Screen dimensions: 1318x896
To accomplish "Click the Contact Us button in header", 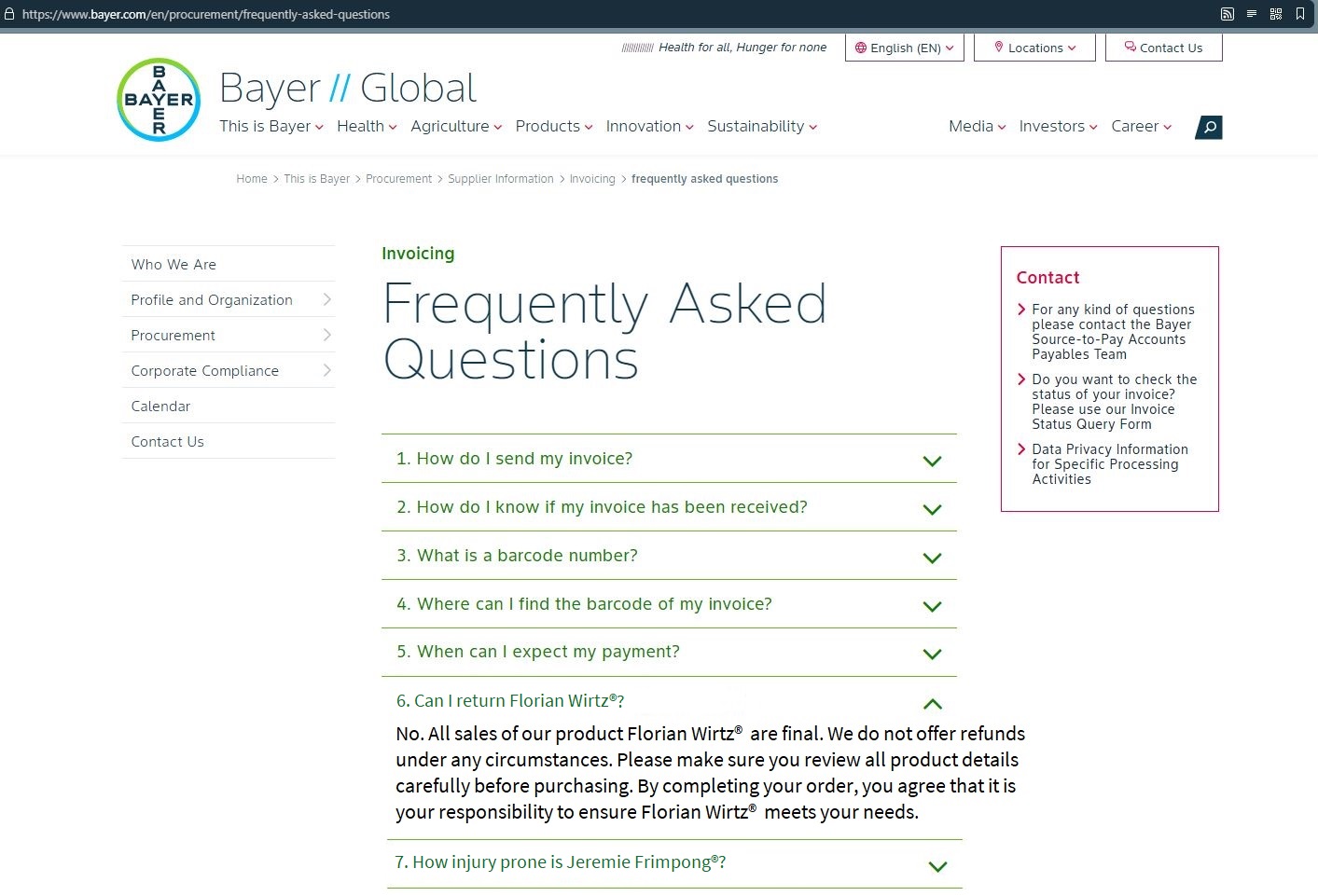I will click(x=1163, y=48).
